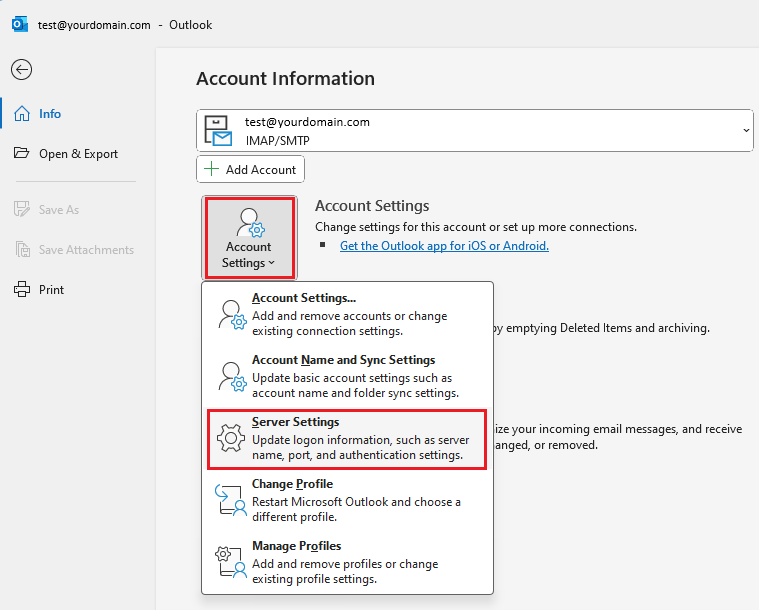Click the Open & Export folder icon
This screenshot has height=610, width=759.
22,154
